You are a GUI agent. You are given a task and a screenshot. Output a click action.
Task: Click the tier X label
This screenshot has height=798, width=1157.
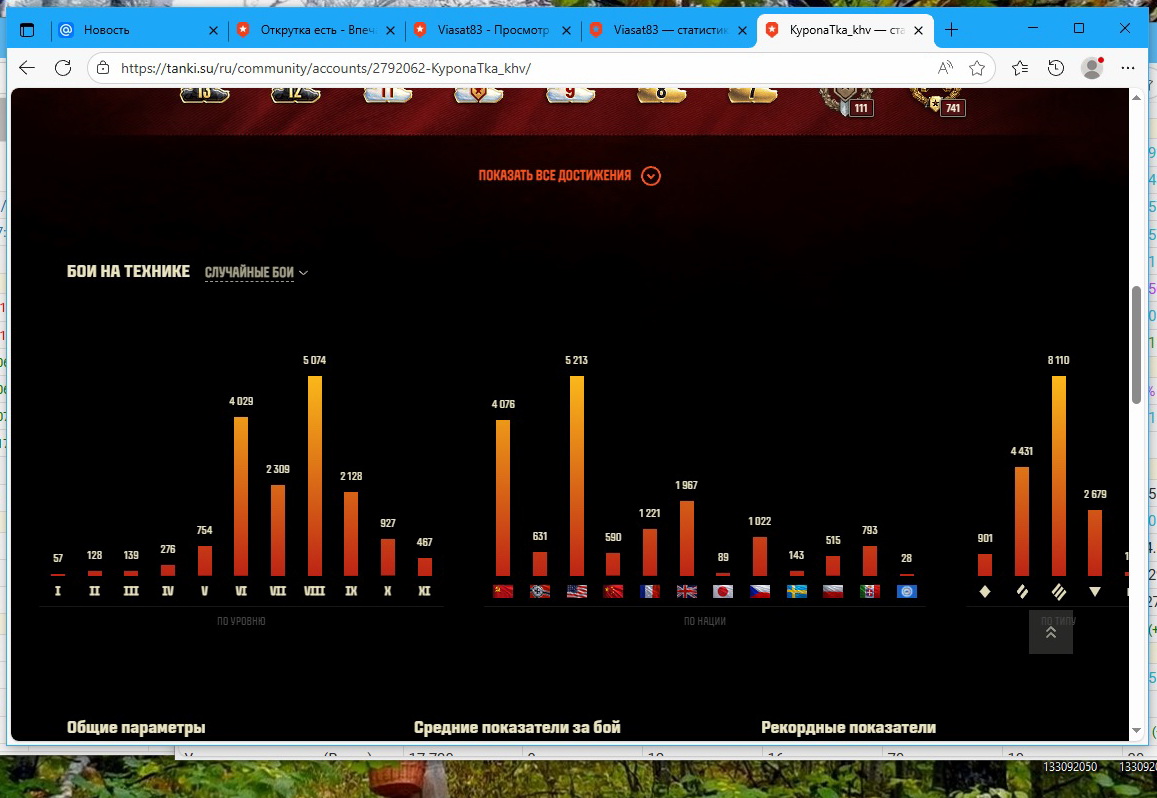tap(387, 591)
